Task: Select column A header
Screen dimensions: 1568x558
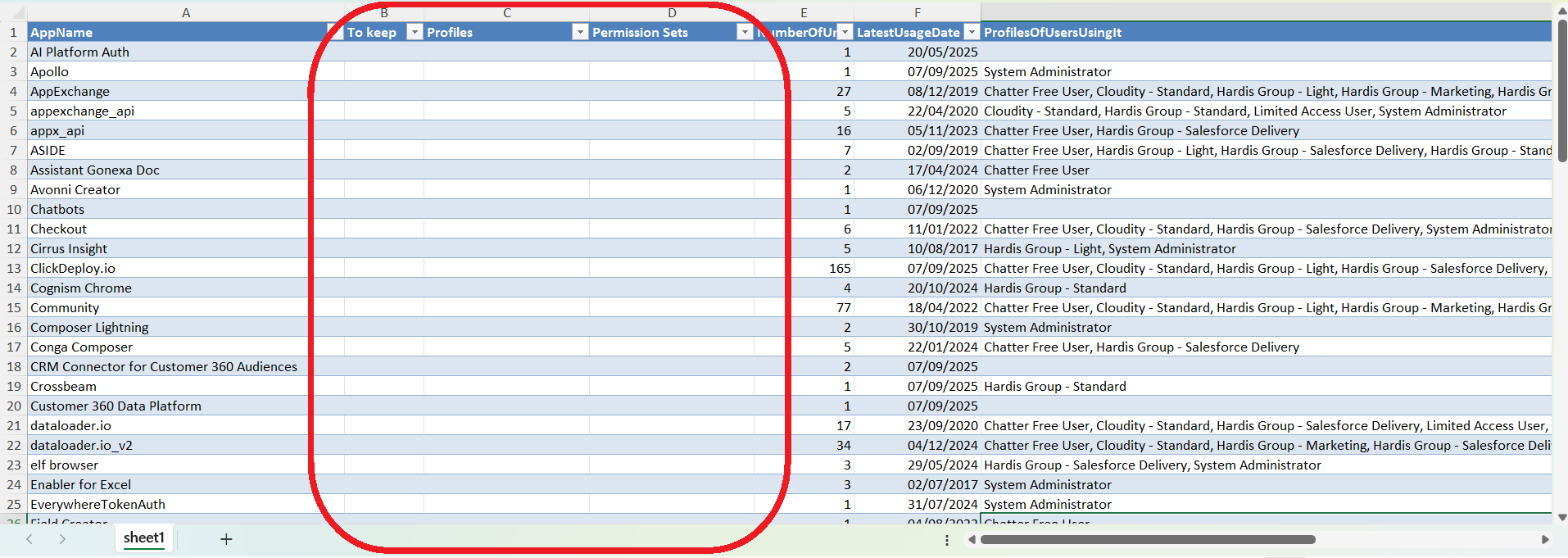Action: [x=186, y=12]
